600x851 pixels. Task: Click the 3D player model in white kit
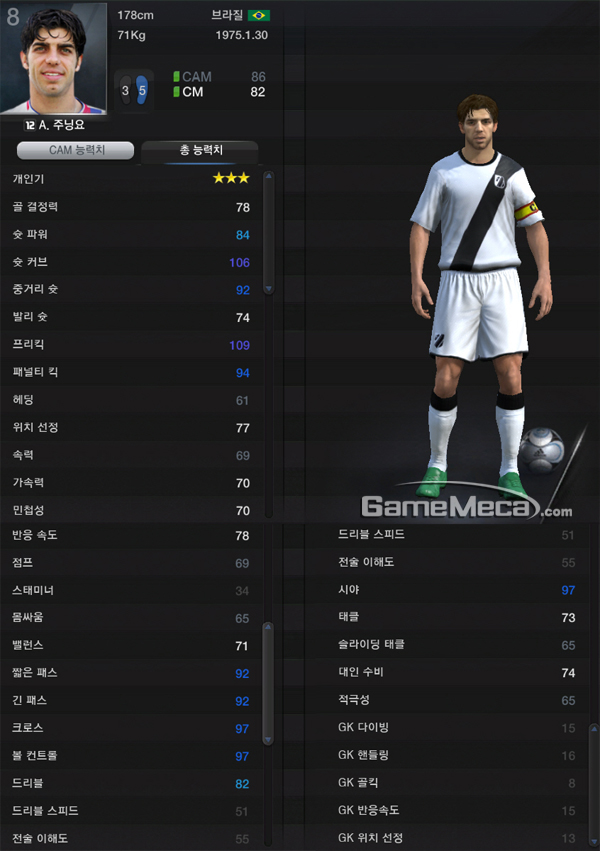480,296
